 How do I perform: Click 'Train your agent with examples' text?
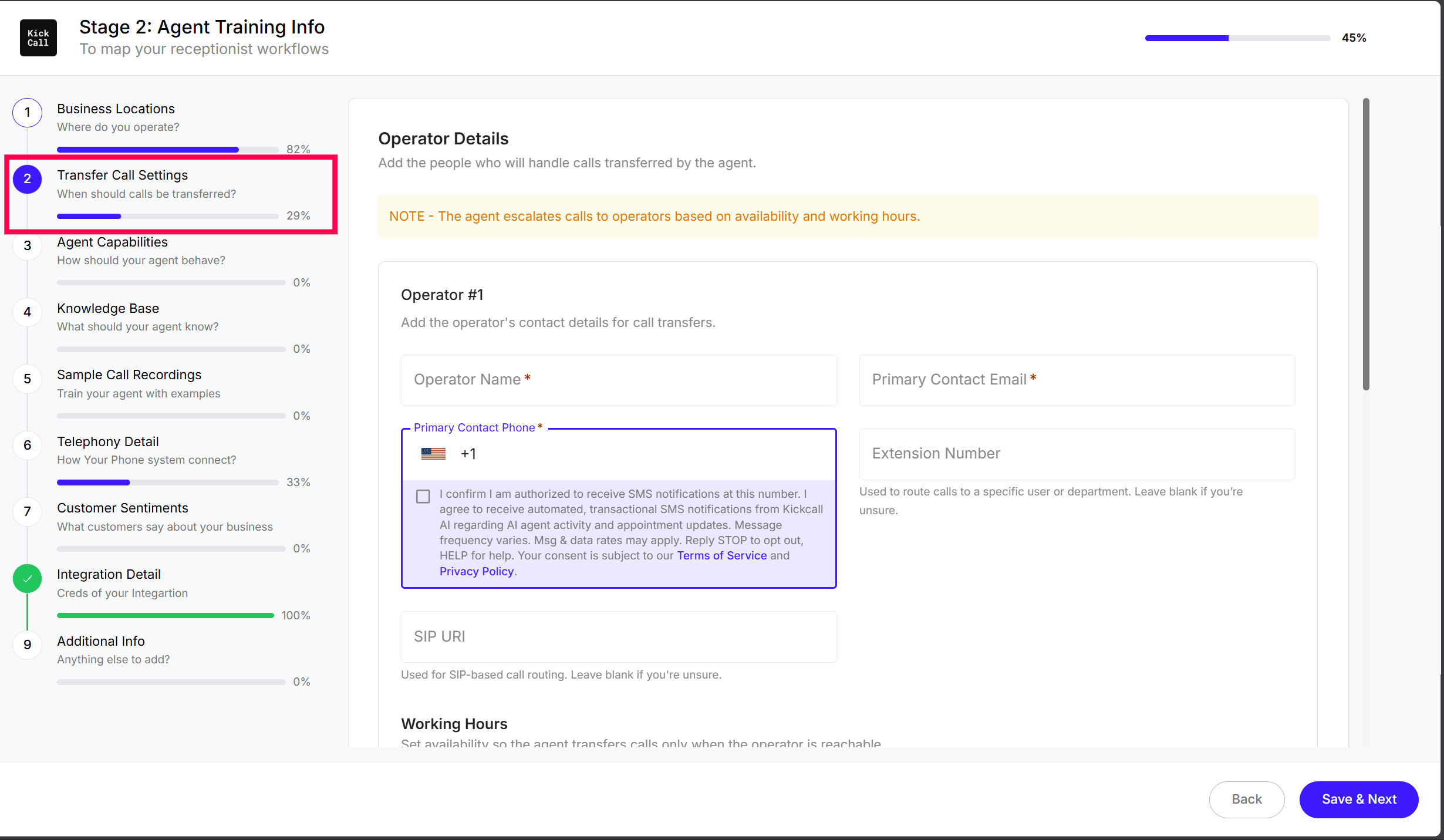(x=139, y=393)
